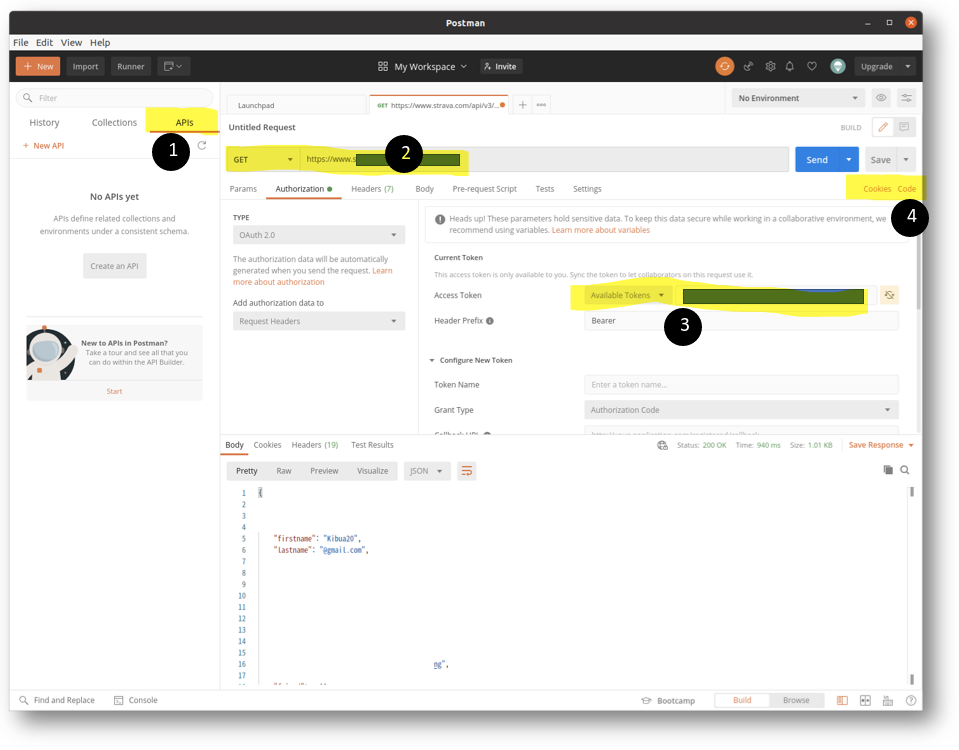Viewport: 959px width, 750px height.
Task: Switch to the Params tab
Action: 243,188
